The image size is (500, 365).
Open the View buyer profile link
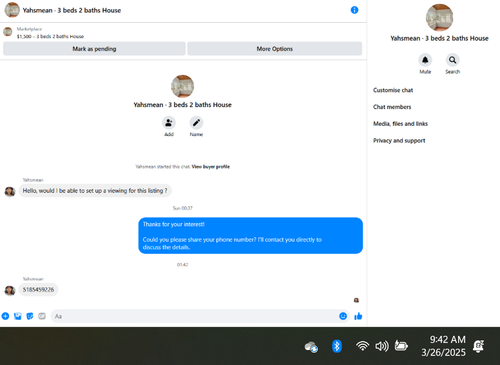click(211, 167)
